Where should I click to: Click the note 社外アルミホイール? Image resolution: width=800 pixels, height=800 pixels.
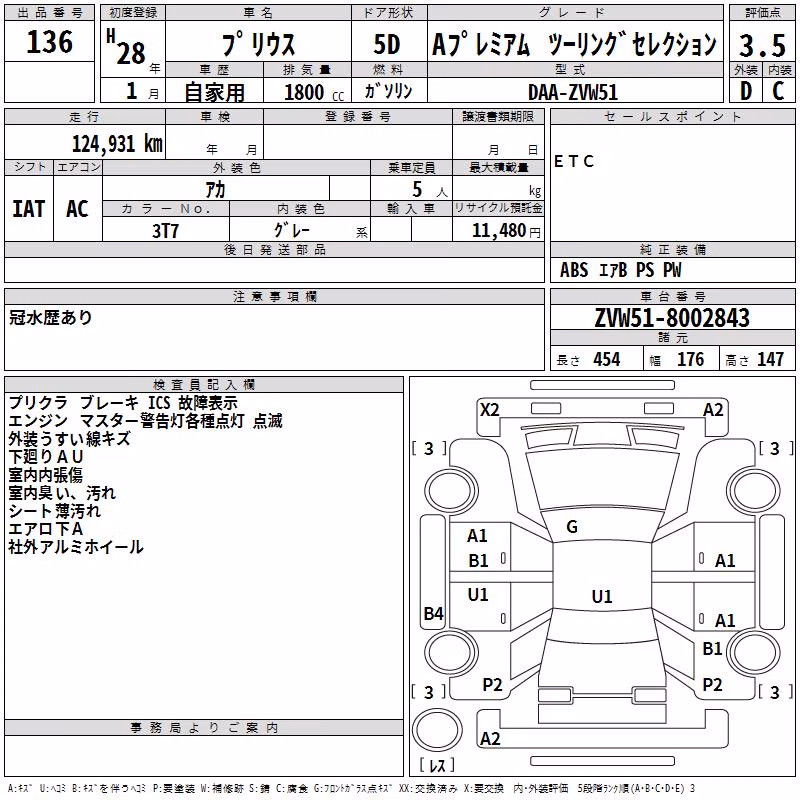click(x=76, y=547)
